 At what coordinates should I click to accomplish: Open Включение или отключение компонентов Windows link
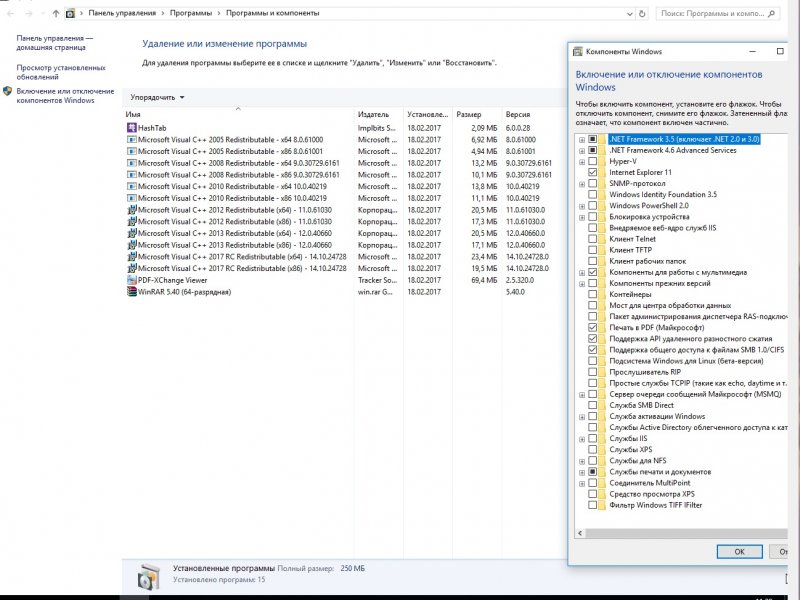pos(65,95)
